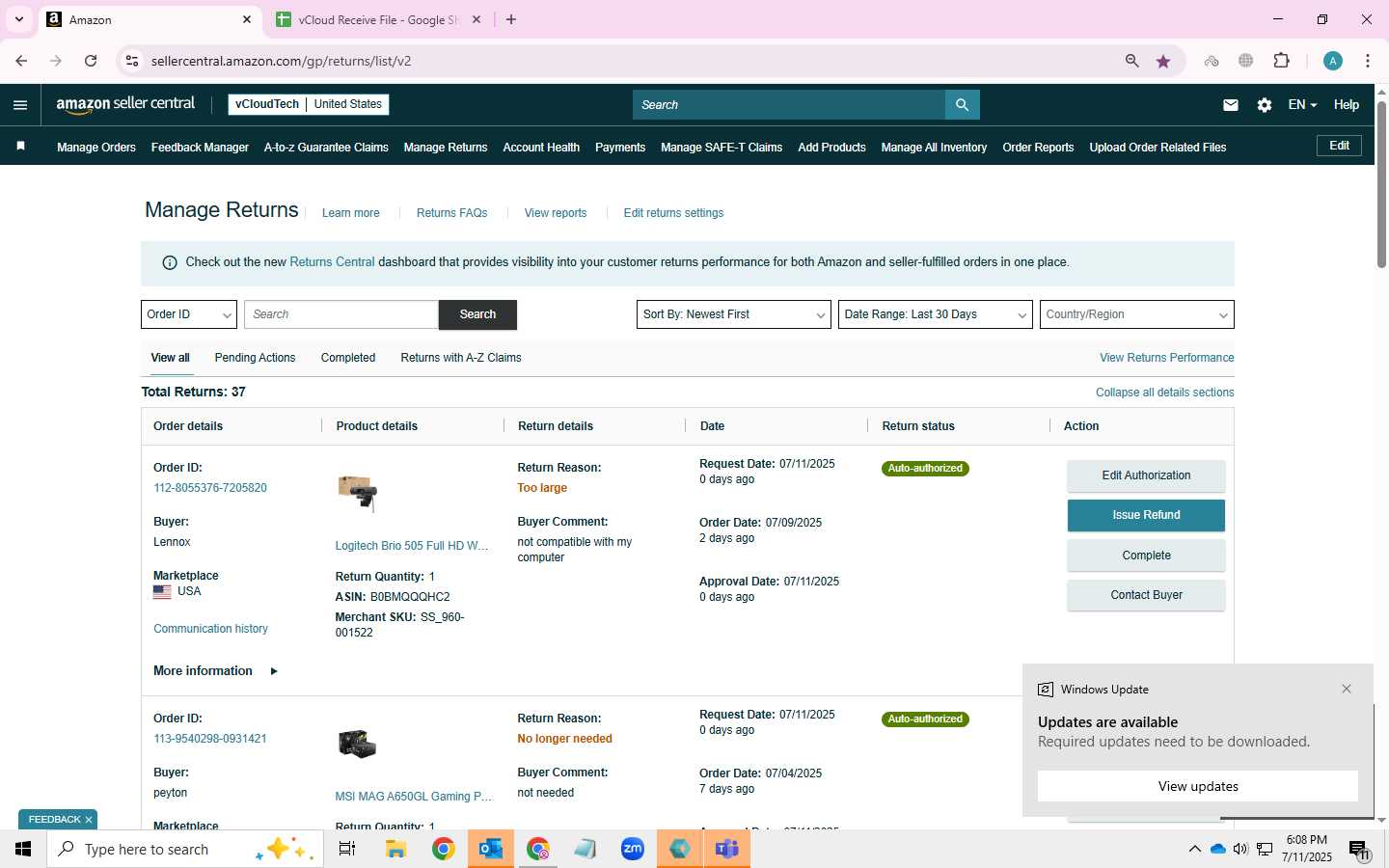1389x868 pixels.
Task: Open Zoom from the taskbar
Action: click(x=633, y=849)
